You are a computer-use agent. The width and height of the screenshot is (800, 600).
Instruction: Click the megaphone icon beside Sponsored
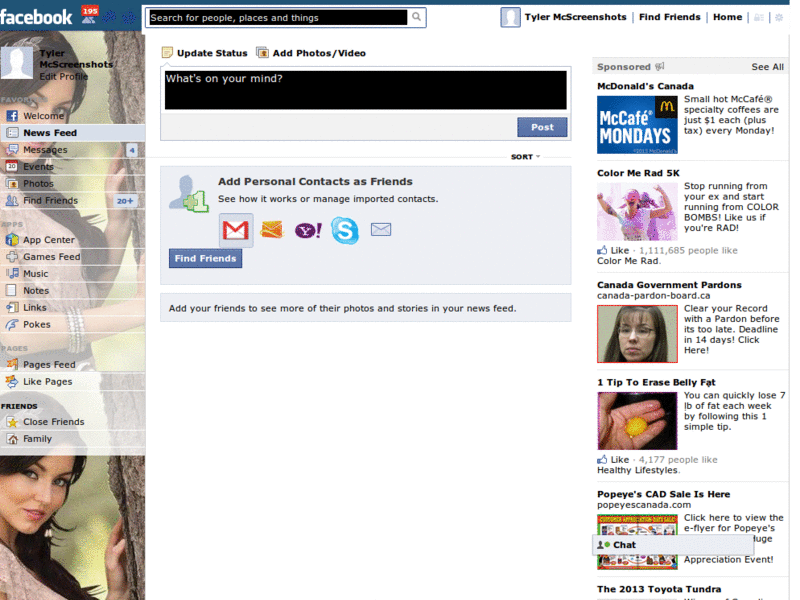click(660, 66)
